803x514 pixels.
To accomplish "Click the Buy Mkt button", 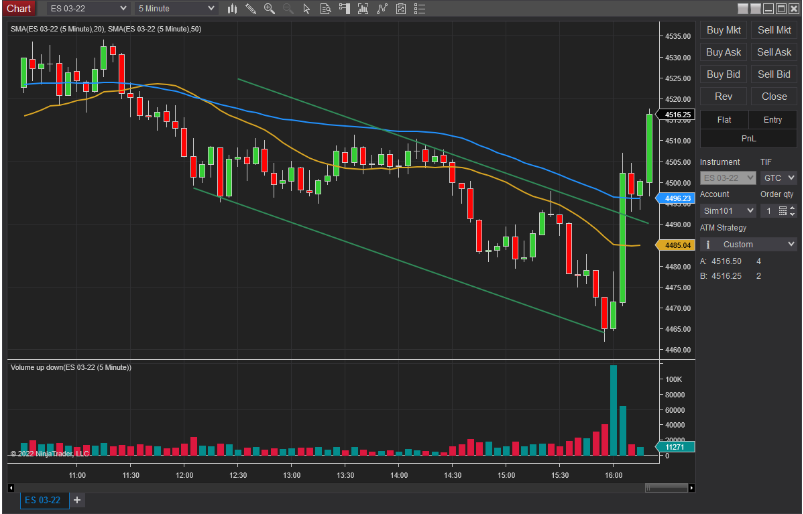I will pyautogui.click(x=723, y=30).
